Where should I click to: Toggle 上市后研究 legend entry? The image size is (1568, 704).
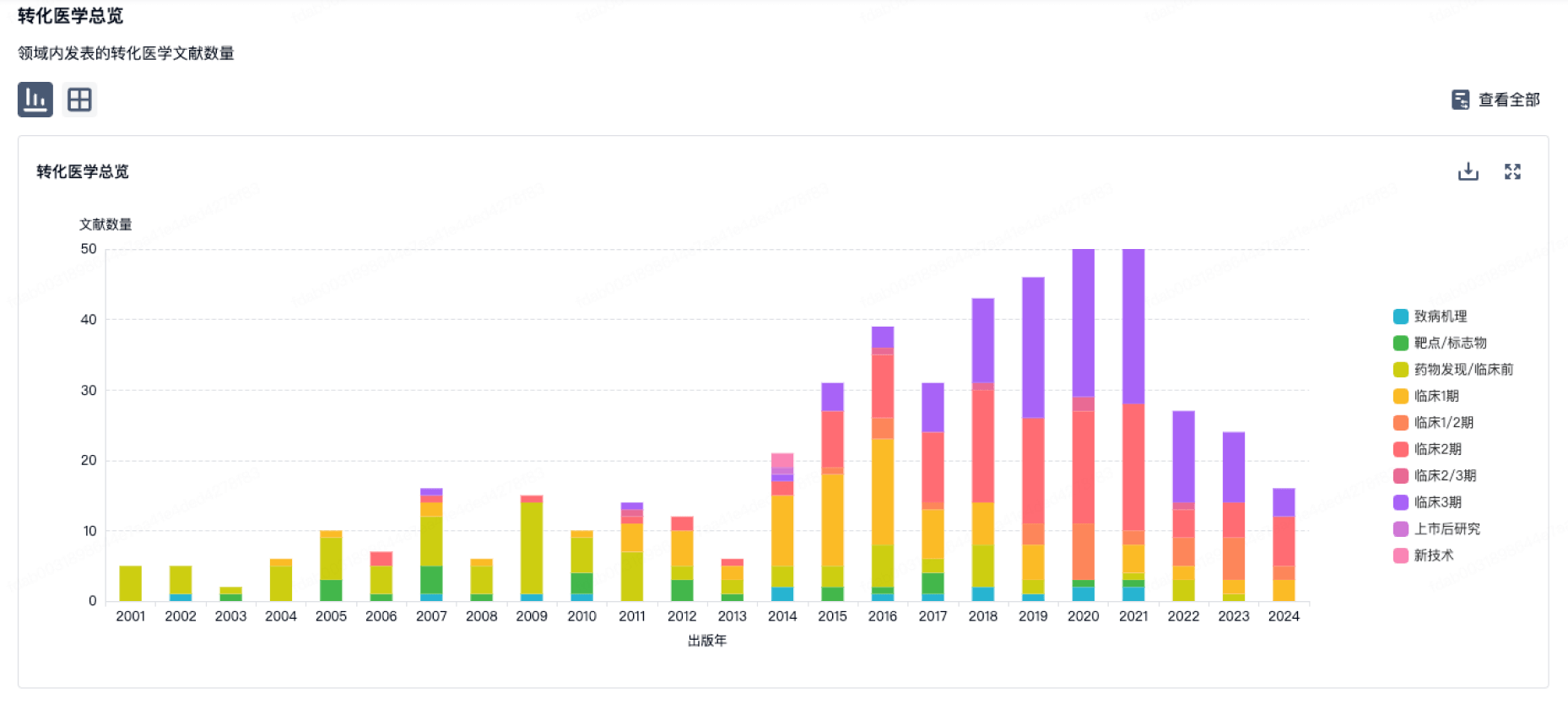pos(1446,529)
